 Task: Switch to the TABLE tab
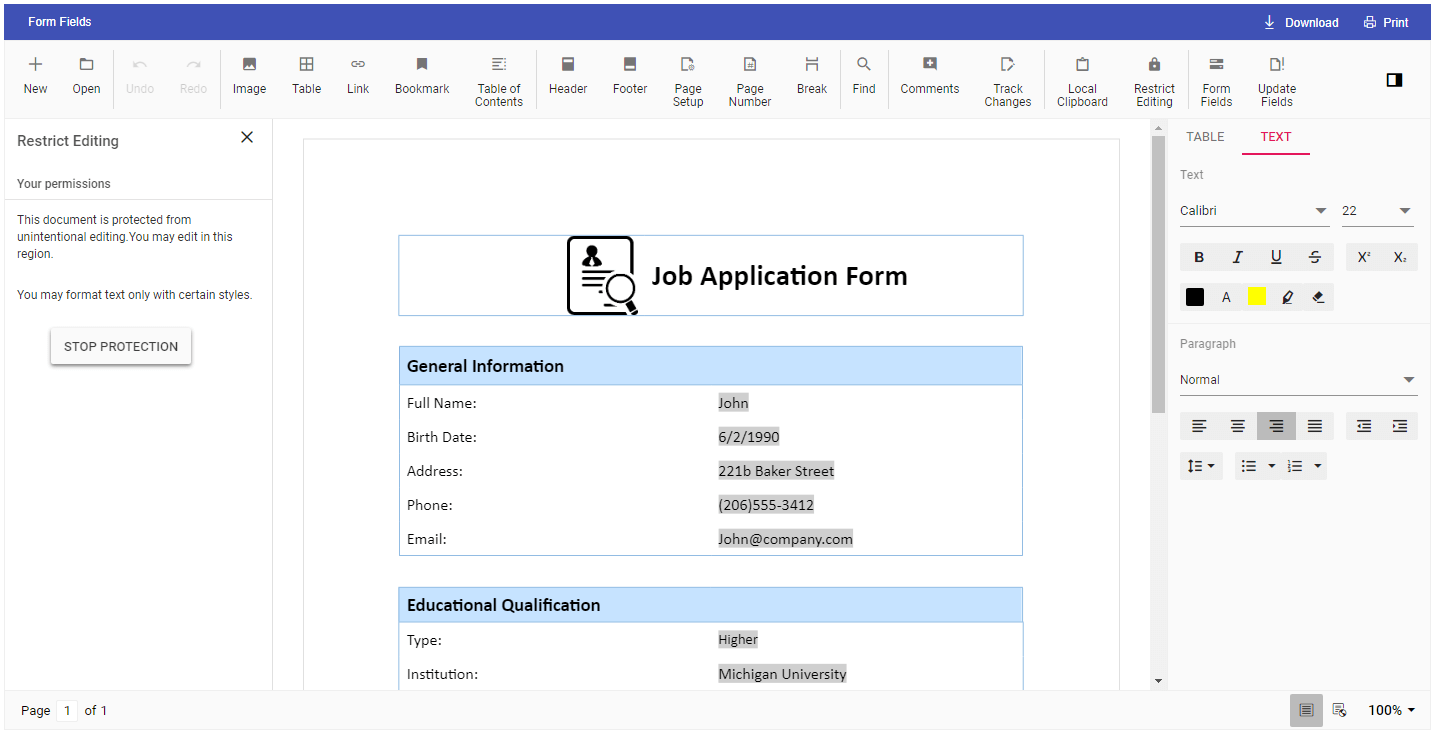pyautogui.click(x=1205, y=137)
